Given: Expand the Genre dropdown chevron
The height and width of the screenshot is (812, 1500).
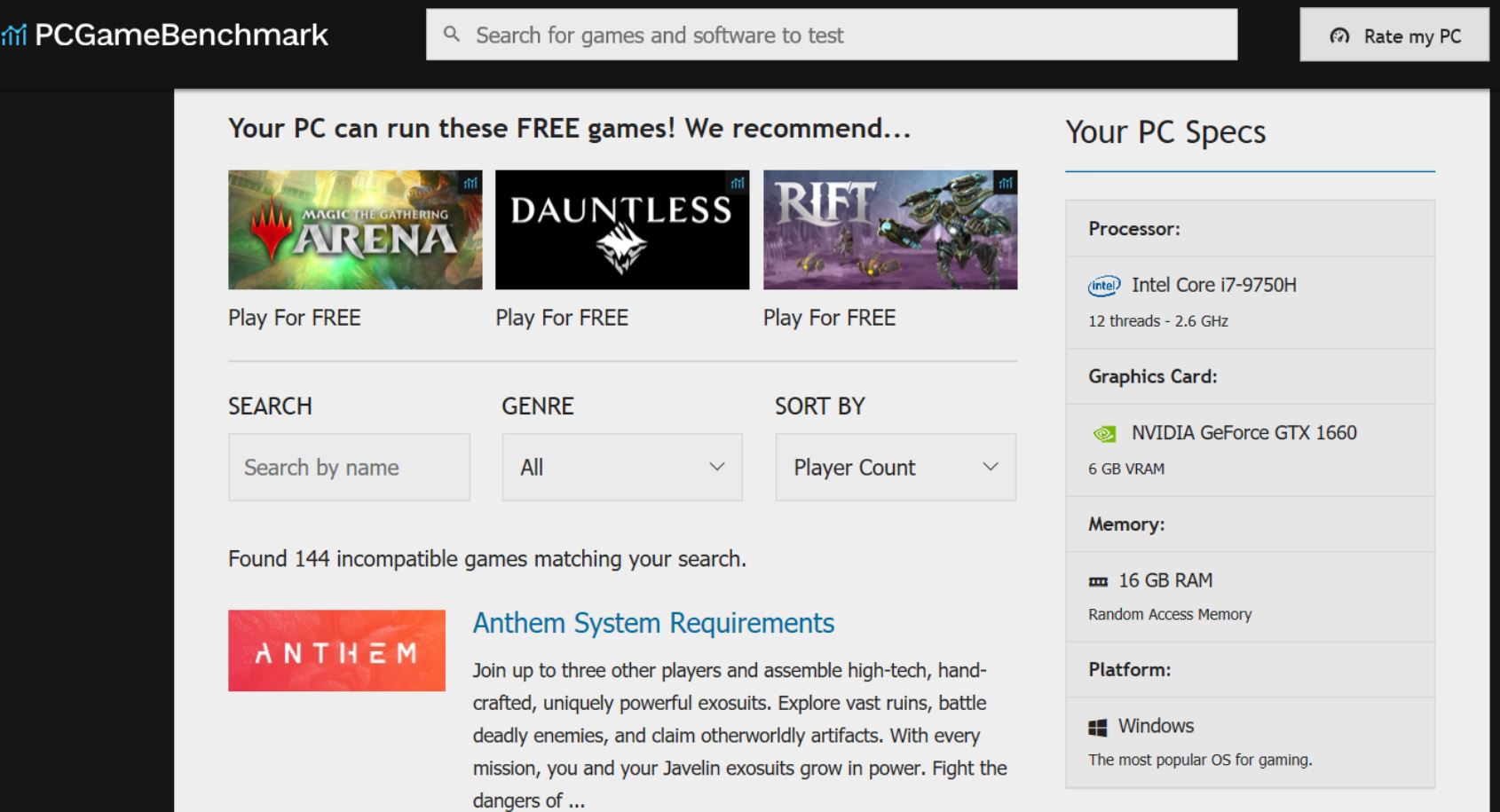Looking at the screenshot, I should tap(717, 467).
